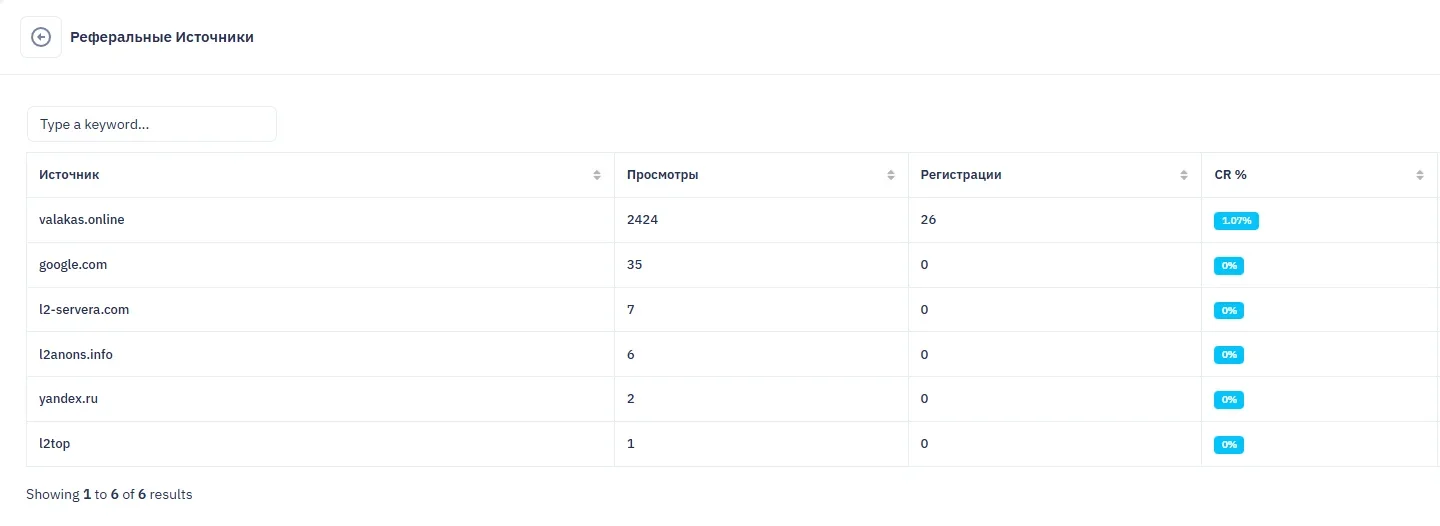Sort by Регистрации column sort icon
The height and width of the screenshot is (526, 1440).
click(1185, 175)
